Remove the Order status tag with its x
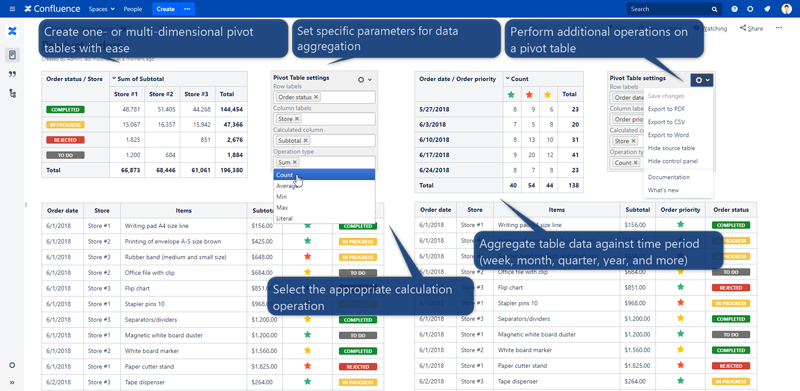Viewport: 800px width, 391px height. pyautogui.click(x=316, y=97)
